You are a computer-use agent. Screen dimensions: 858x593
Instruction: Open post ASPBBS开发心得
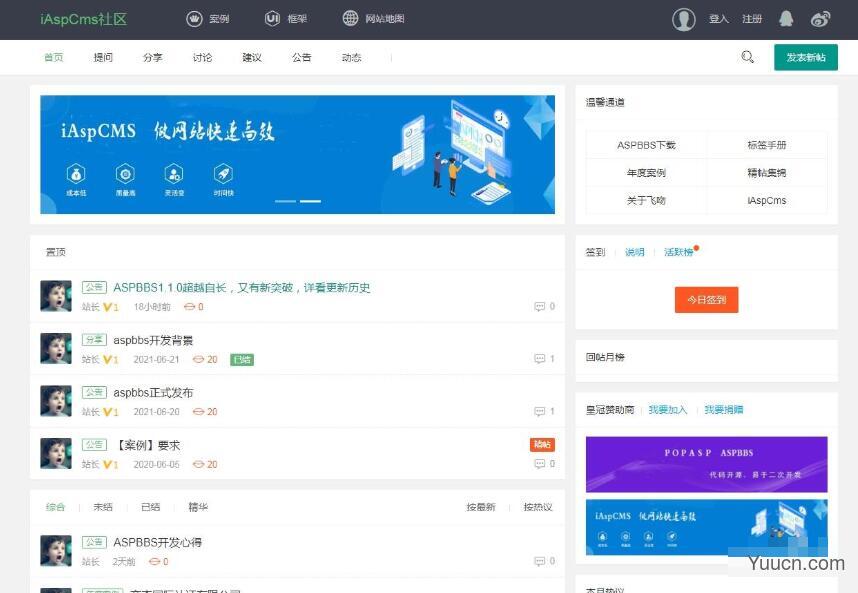[158, 542]
